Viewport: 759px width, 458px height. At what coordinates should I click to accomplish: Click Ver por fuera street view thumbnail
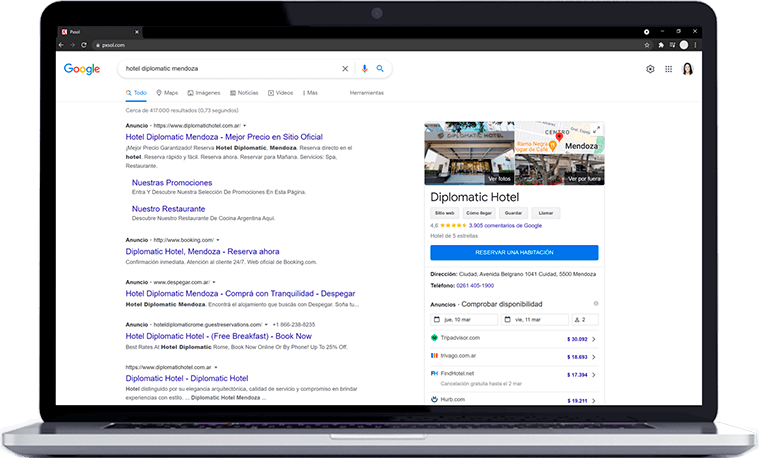pos(560,169)
